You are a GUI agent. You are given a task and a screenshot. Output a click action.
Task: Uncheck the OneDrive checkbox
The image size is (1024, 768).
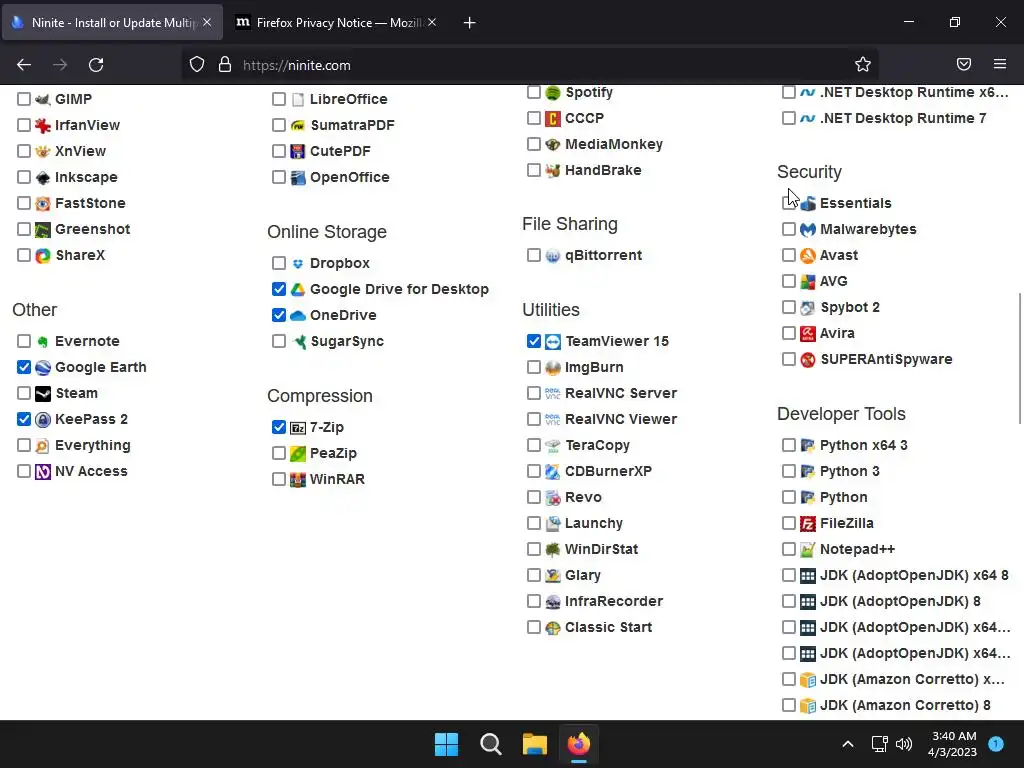[279, 315]
